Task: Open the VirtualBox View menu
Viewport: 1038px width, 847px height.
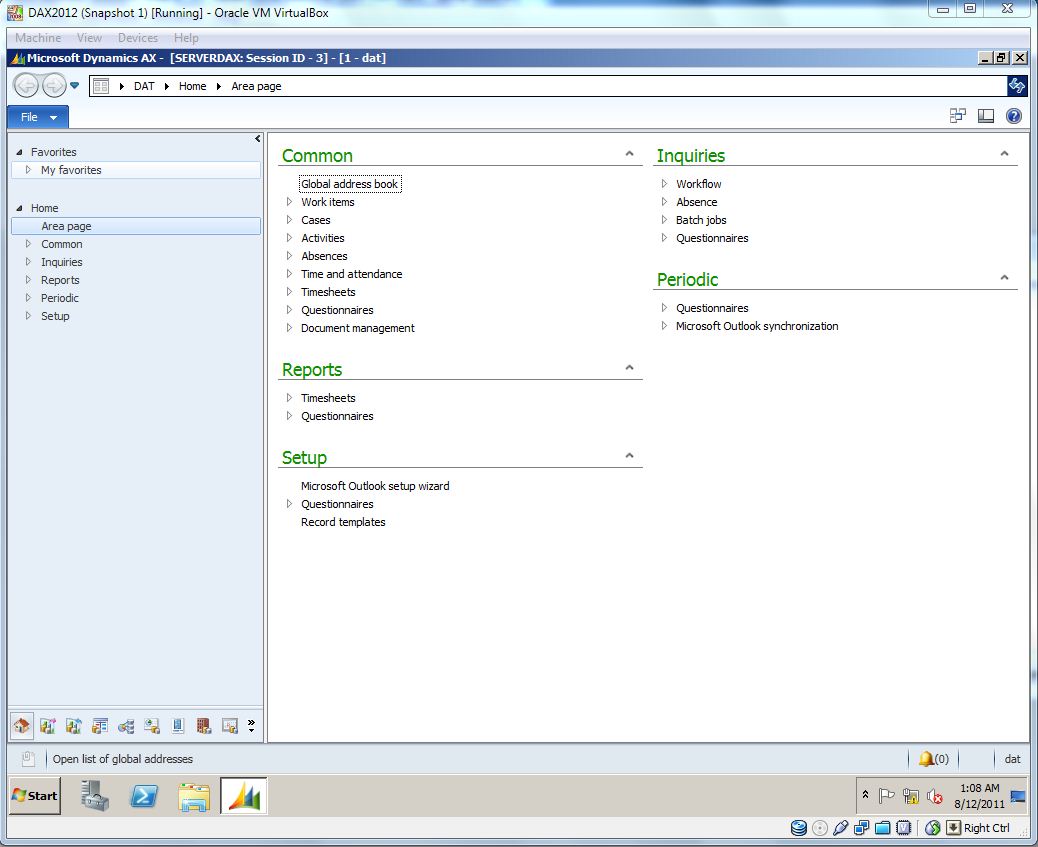Action: (89, 38)
